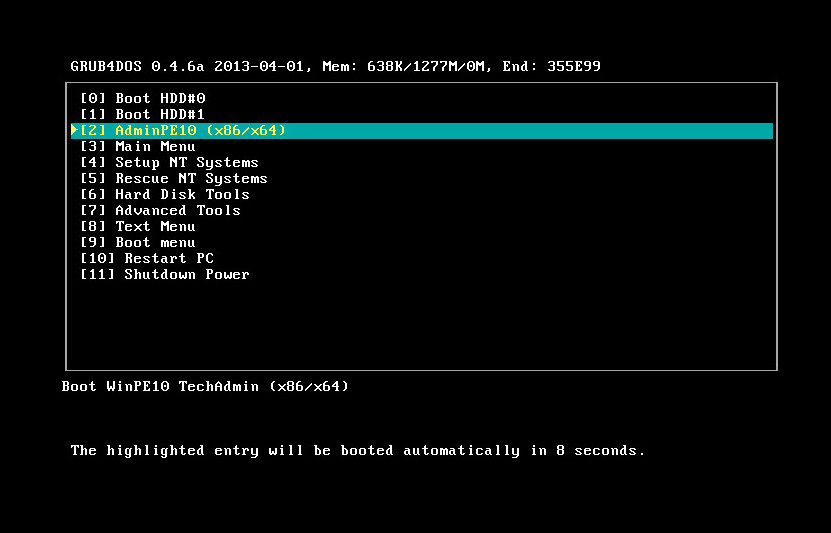Click the automatic boot countdown message
831x533 pixels.
(x=357, y=451)
